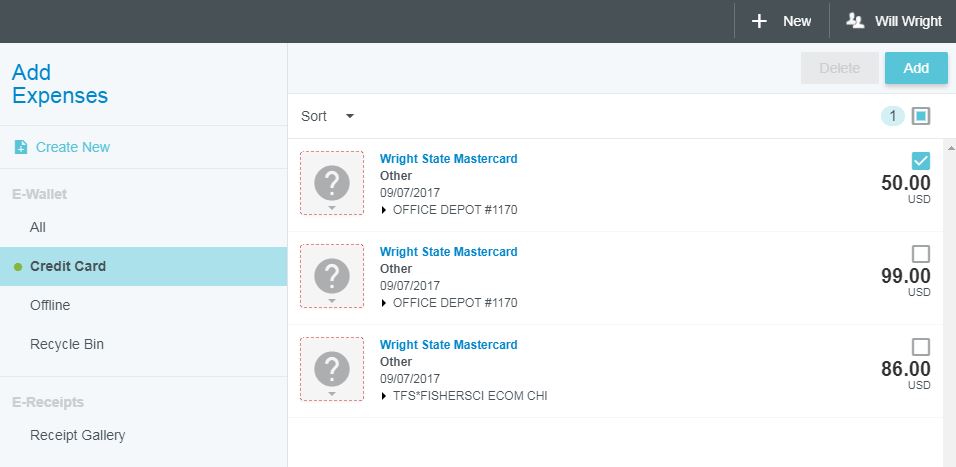Click the question mark icon for 99.00 expense
956x467 pixels.
332,276
